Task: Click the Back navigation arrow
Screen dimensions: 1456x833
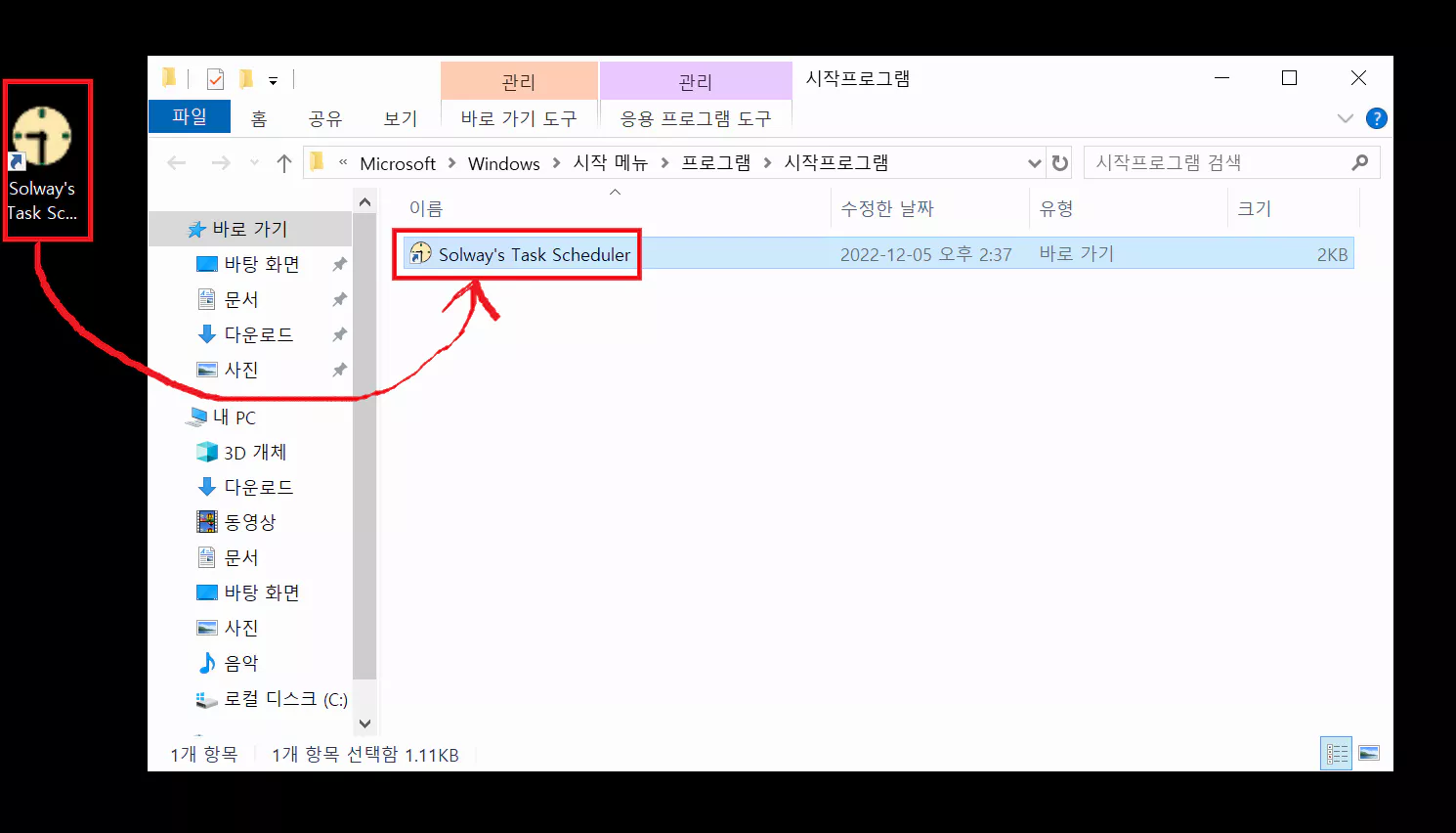Action: pos(177,162)
